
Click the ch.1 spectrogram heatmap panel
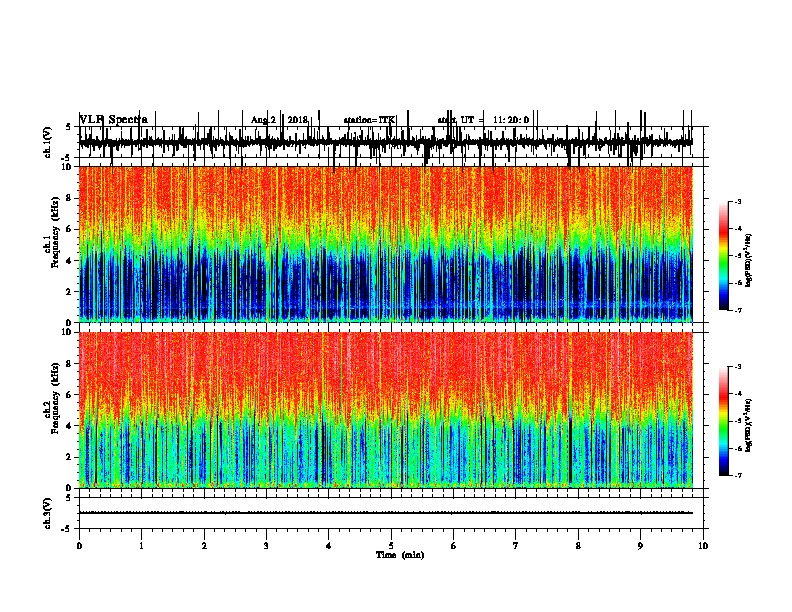(386, 244)
